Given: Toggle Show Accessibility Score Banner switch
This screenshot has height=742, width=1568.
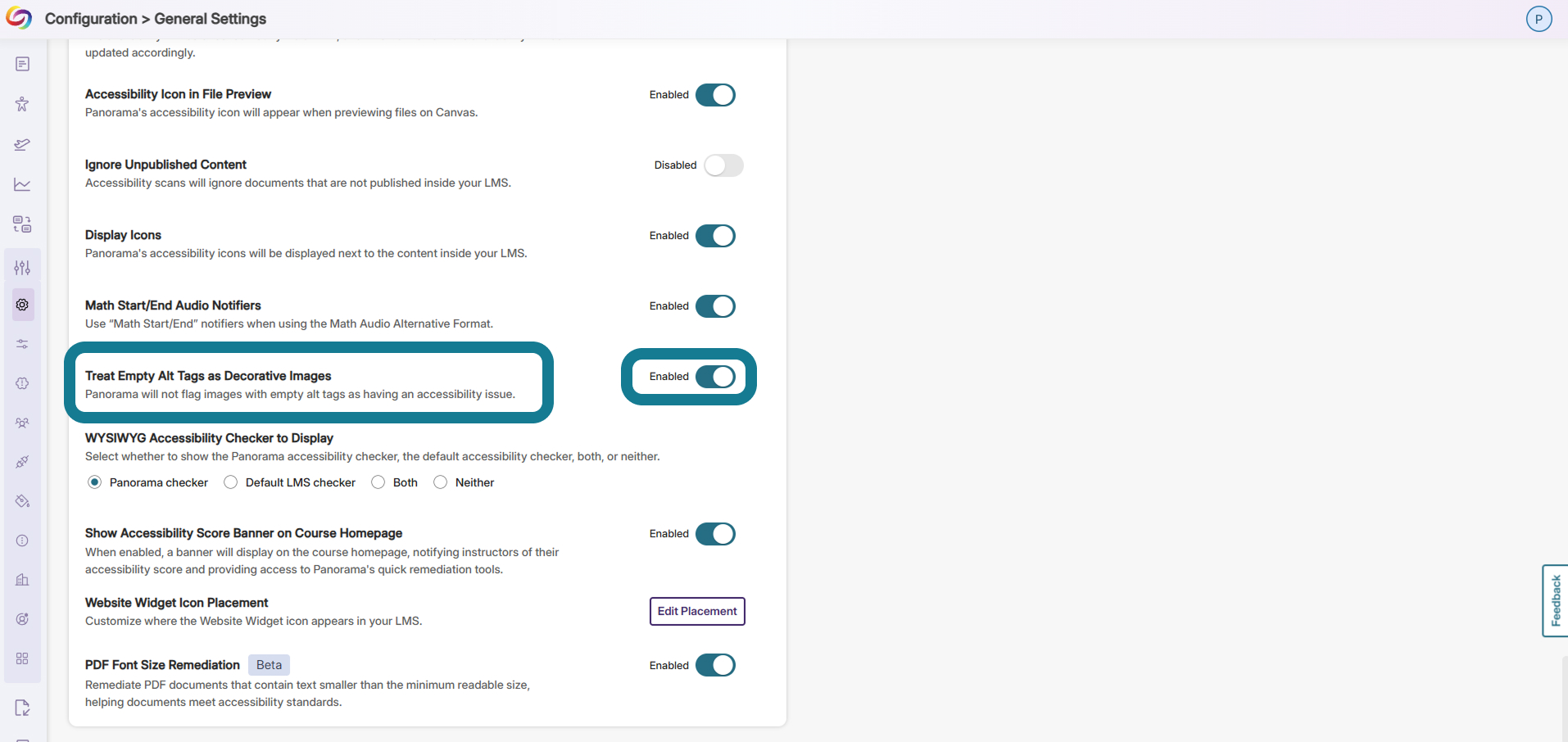Looking at the screenshot, I should coord(715,534).
